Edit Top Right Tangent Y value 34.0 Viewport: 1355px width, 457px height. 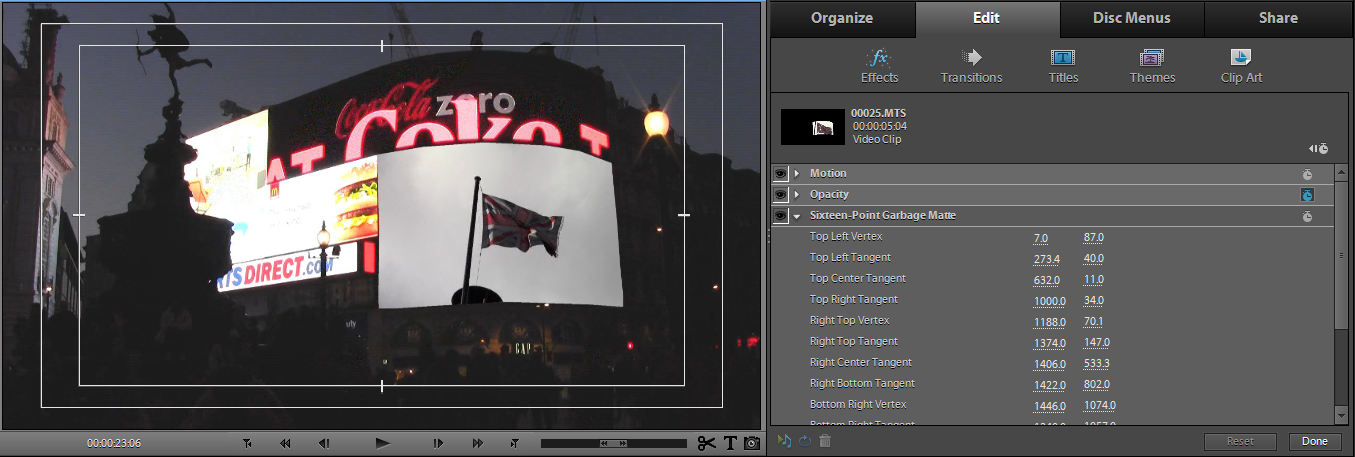(x=1094, y=301)
